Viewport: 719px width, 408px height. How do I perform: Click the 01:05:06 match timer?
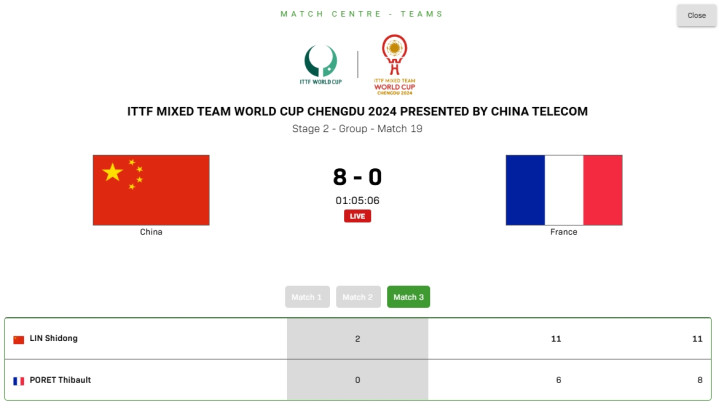357,200
